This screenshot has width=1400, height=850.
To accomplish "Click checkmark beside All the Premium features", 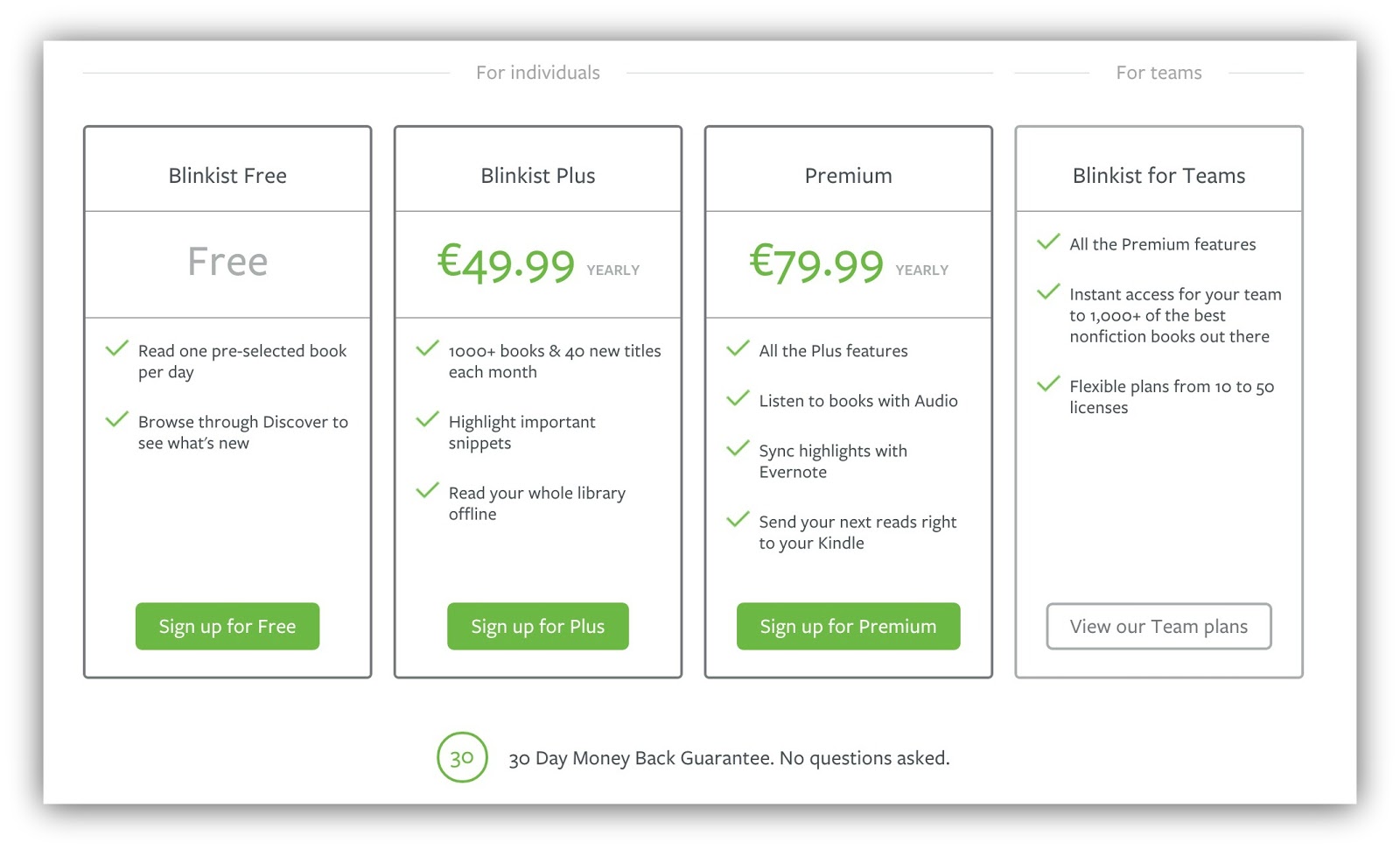I will (x=1049, y=242).
